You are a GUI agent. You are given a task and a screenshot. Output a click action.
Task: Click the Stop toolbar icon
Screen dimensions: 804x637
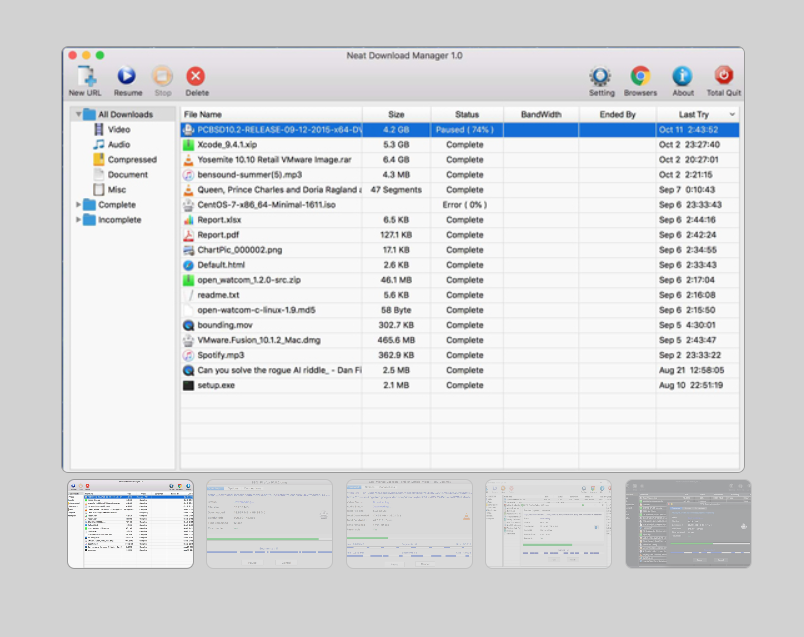163,76
